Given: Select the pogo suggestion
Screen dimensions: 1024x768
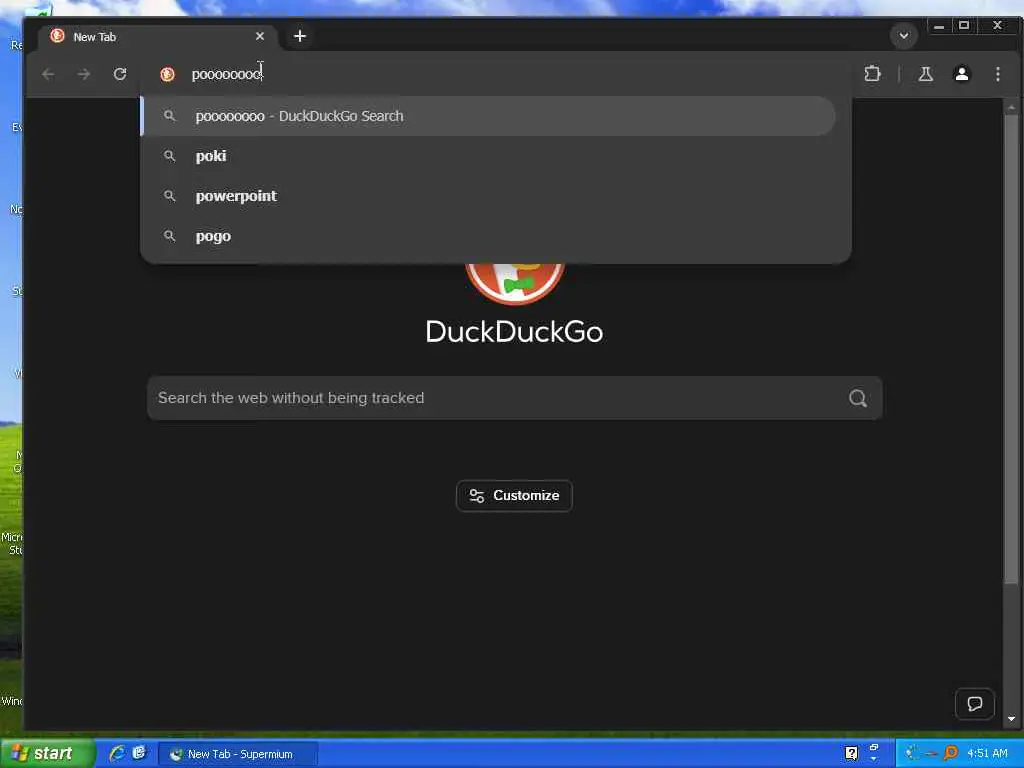Looking at the screenshot, I should pos(488,236).
